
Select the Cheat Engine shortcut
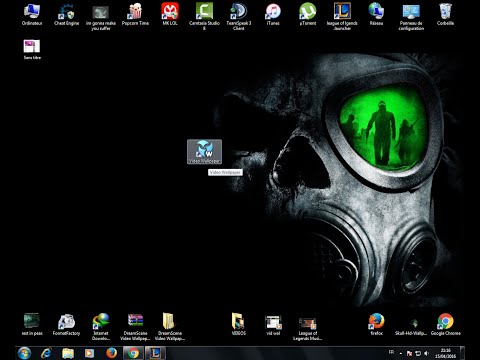66,15
